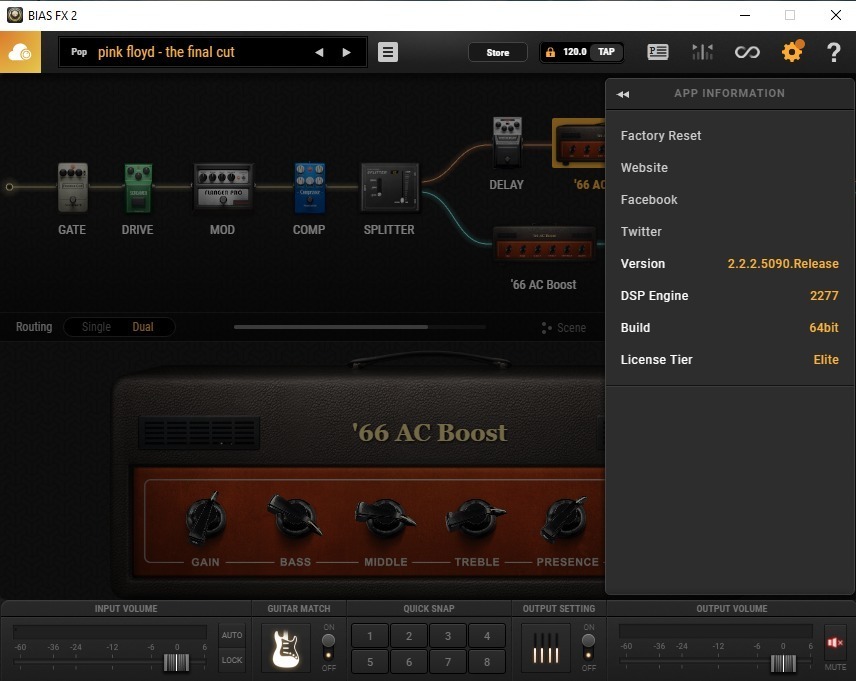Select Quick Snap 3
Image resolution: width=856 pixels, height=681 pixels.
pos(448,636)
